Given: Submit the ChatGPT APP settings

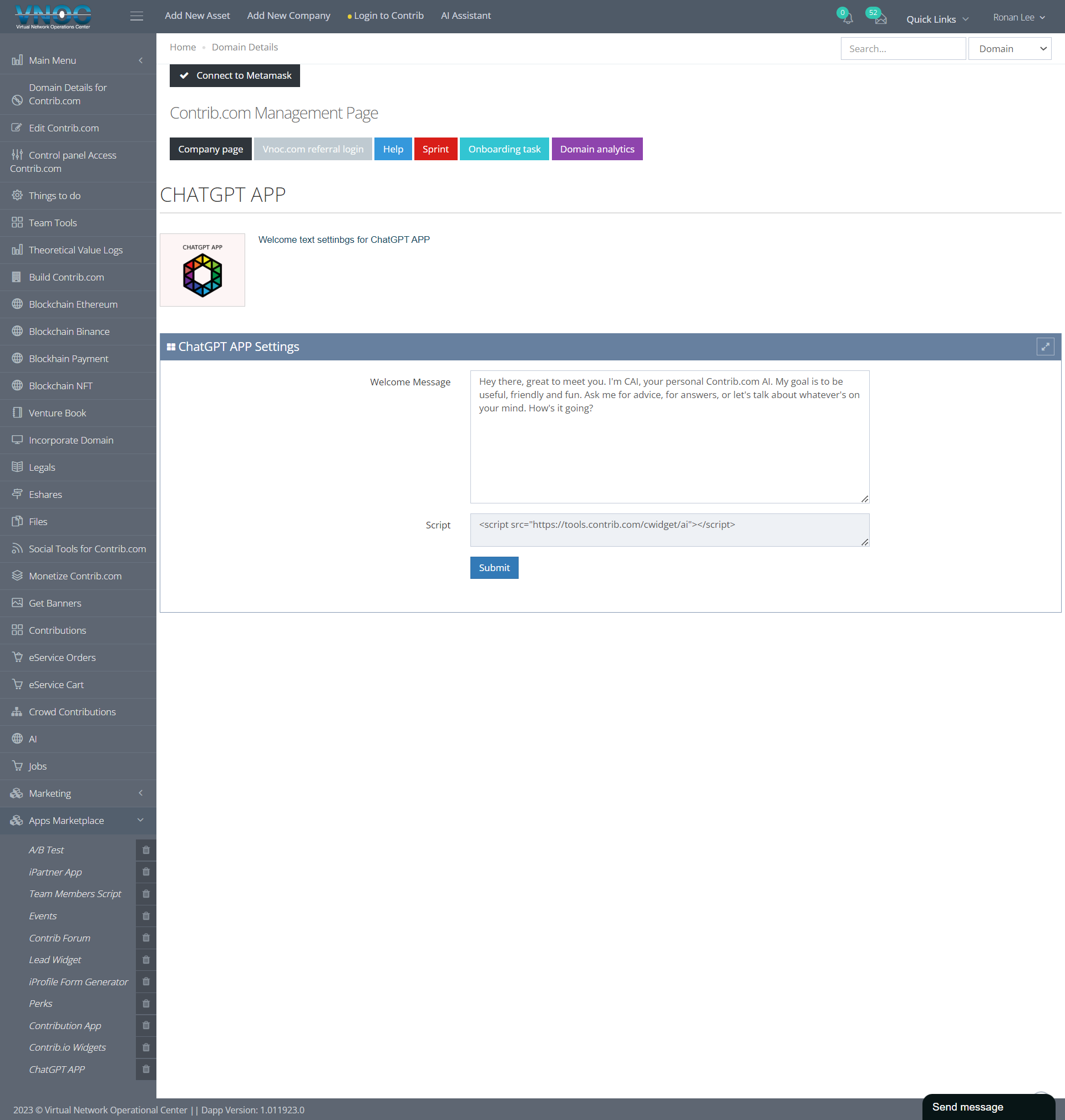Looking at the screenshot, I should (494, 567).
